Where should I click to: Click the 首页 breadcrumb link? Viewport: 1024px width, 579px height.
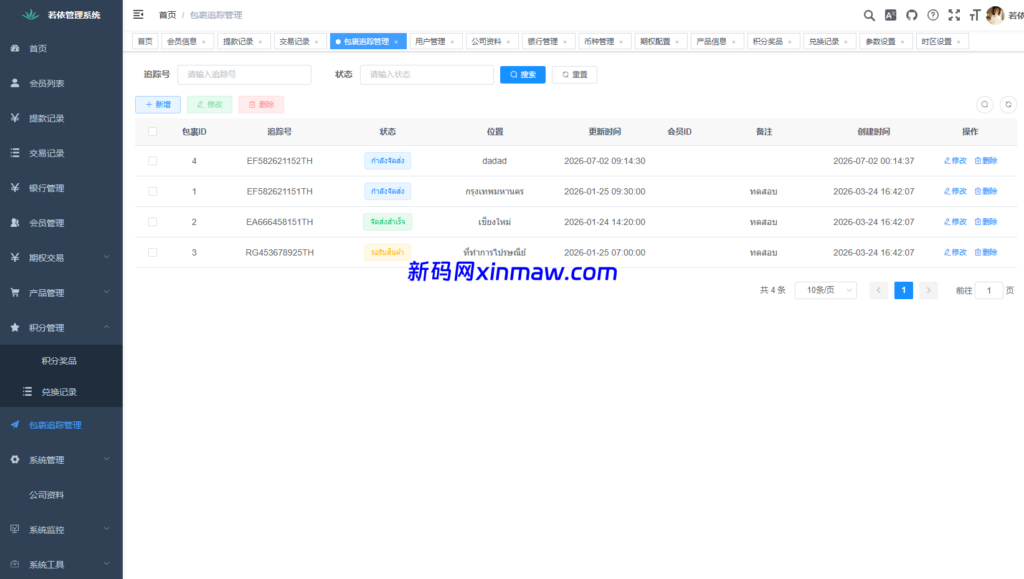(x=167, y=15)
